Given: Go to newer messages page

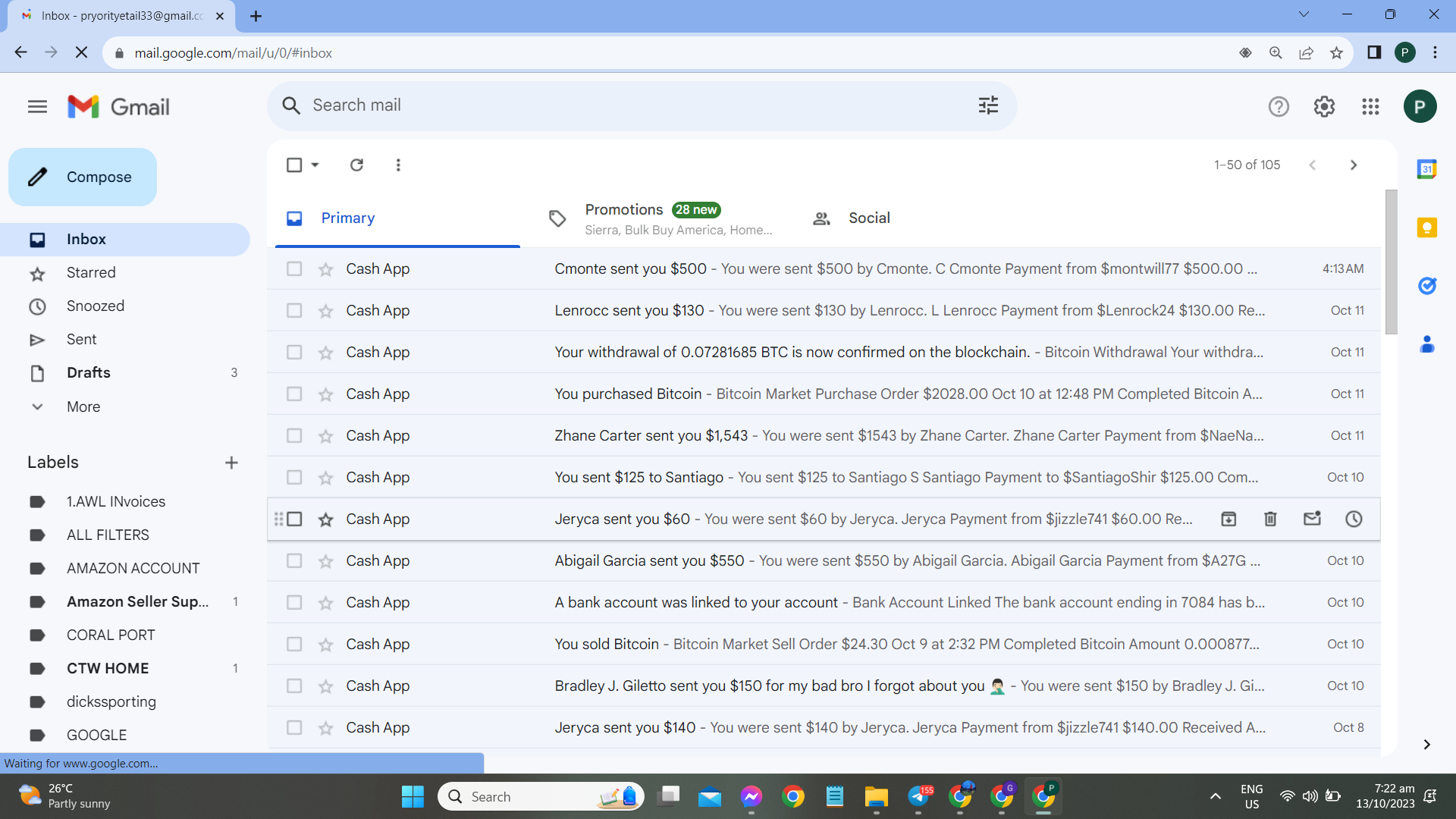Looking at the screenshot, I should click(1313, 165).
